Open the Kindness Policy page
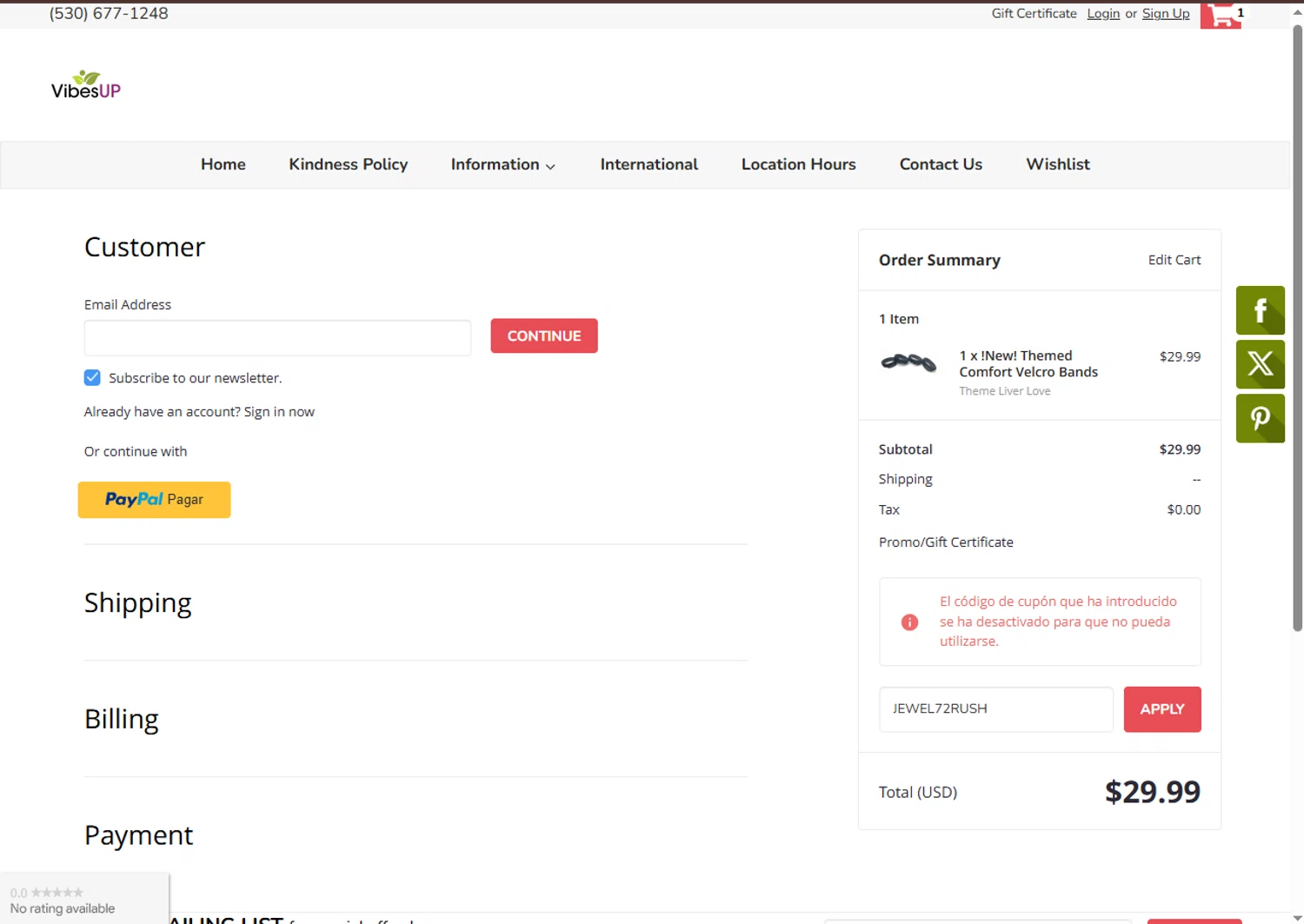This screenshot has height=924, width=1304. [x=348, y=164]
